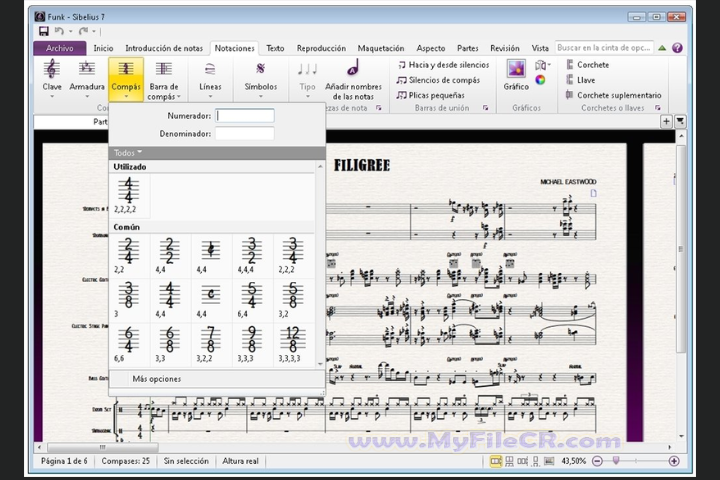Viewport: 720px width, 480px height.
Task: Click the zoom out minus button
Action: pyautogui.click(x=597, y=461)
